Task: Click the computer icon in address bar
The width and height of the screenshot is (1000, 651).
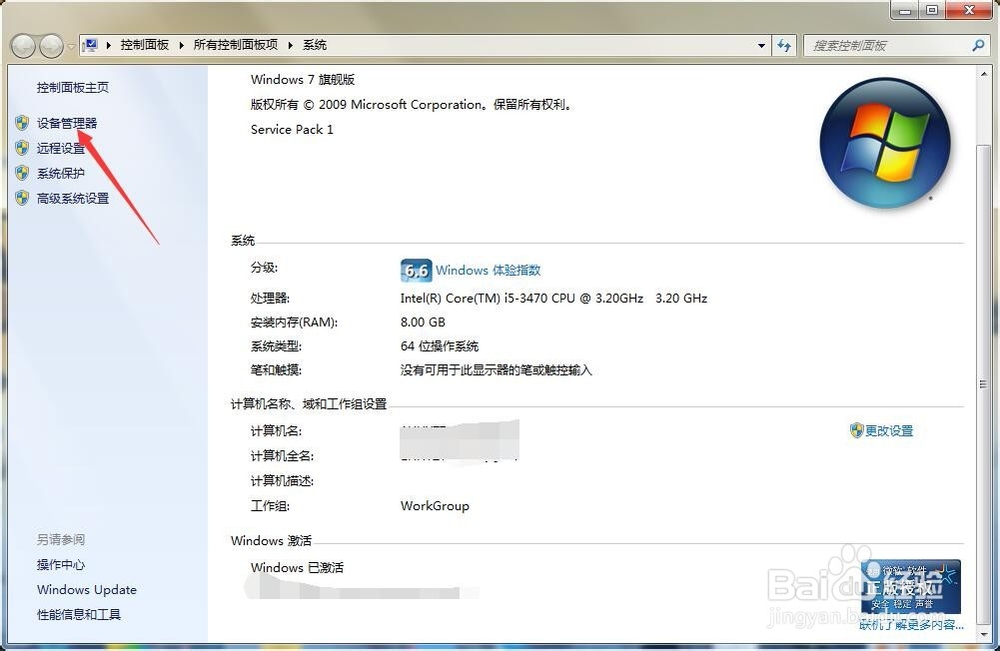Action: coord(91,45)
